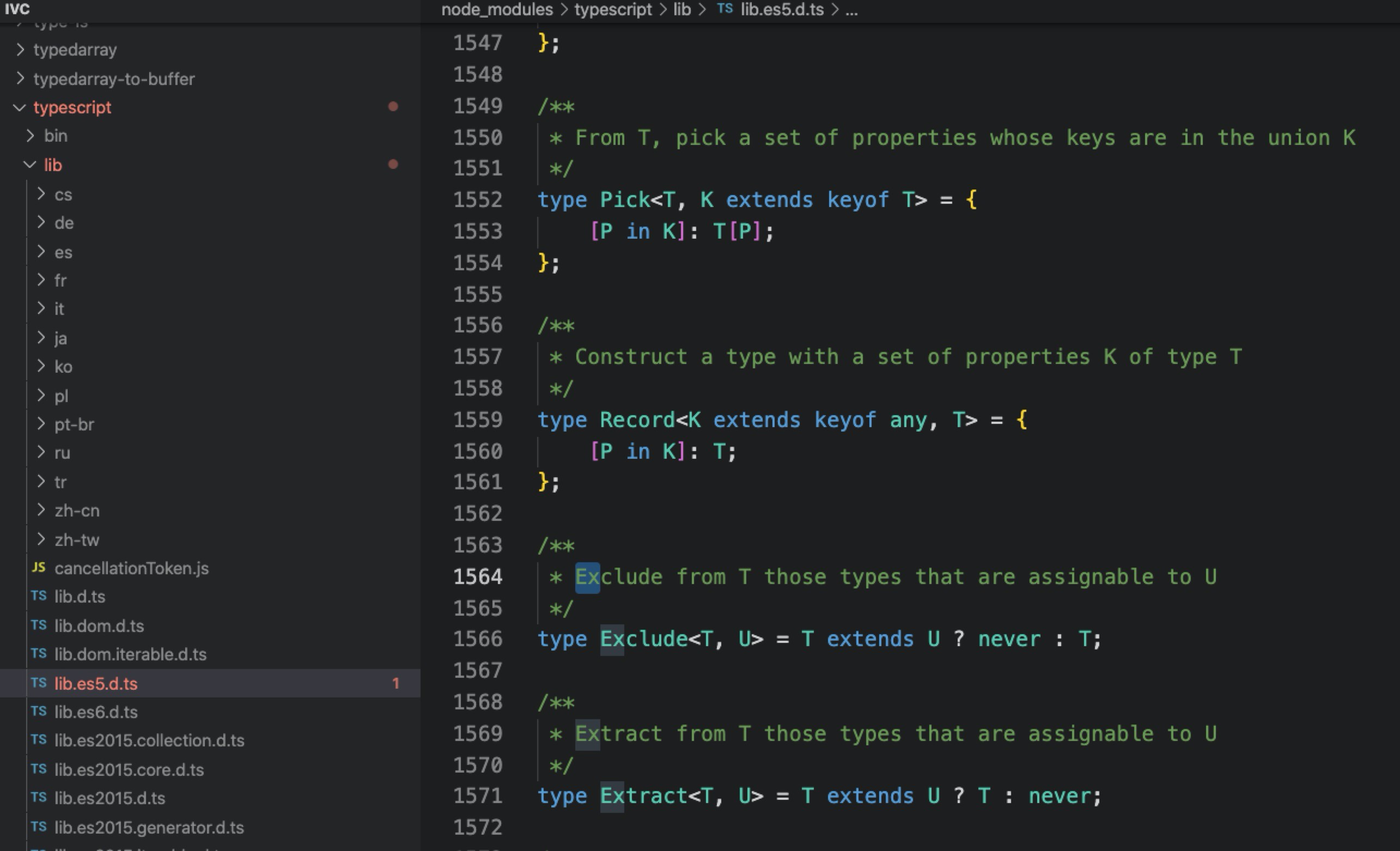
Task: Click T[P] expression on line 1553
Action: coord(737,231)
